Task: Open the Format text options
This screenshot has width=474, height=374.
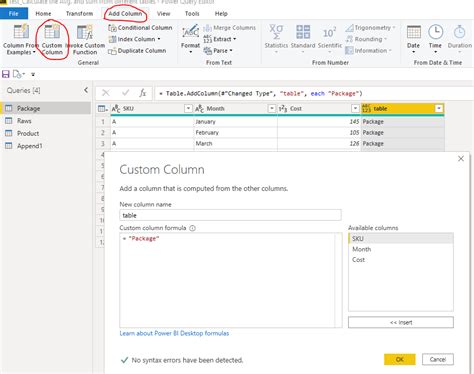Action: (190, 39)
